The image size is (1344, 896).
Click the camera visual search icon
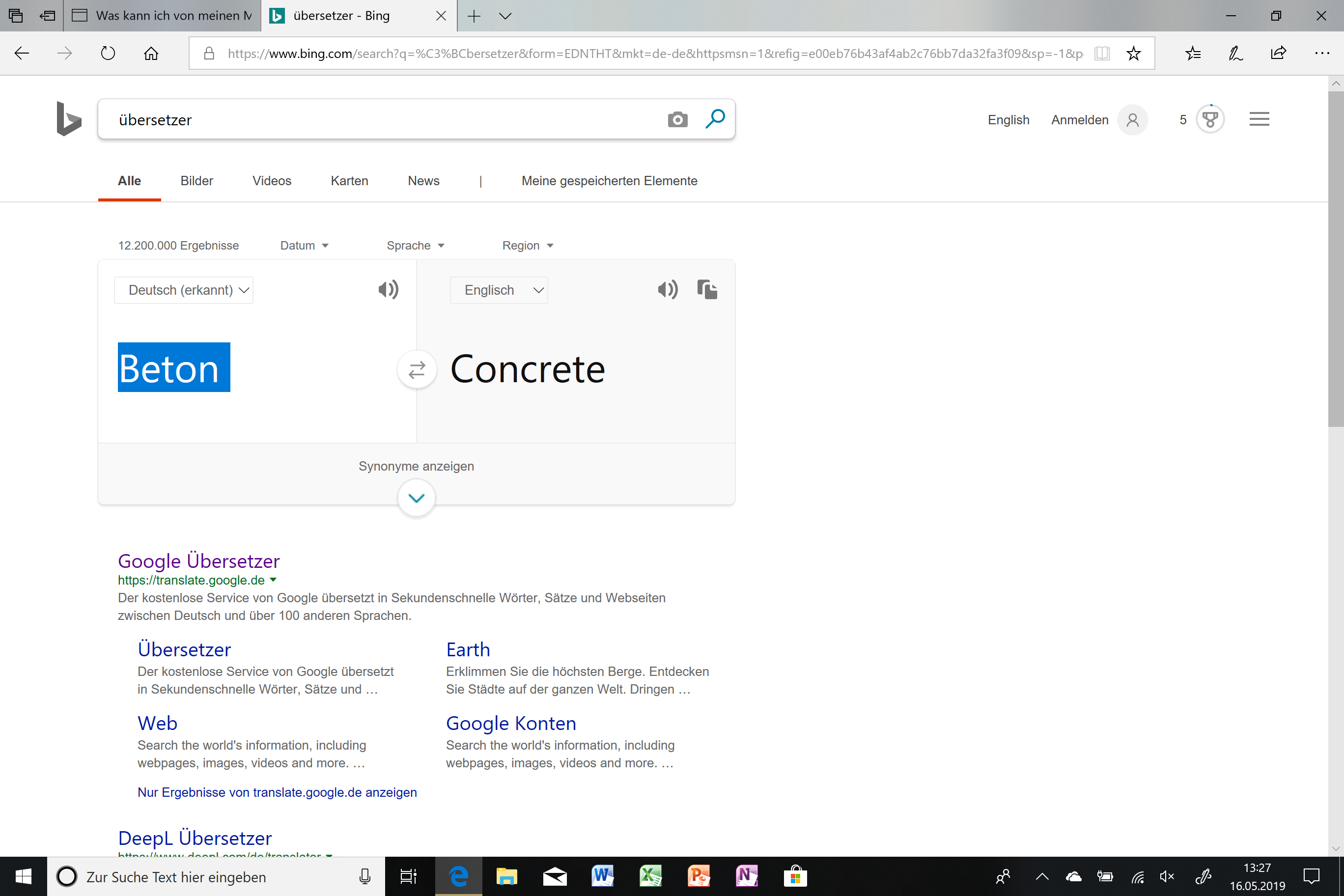[677, 119]
